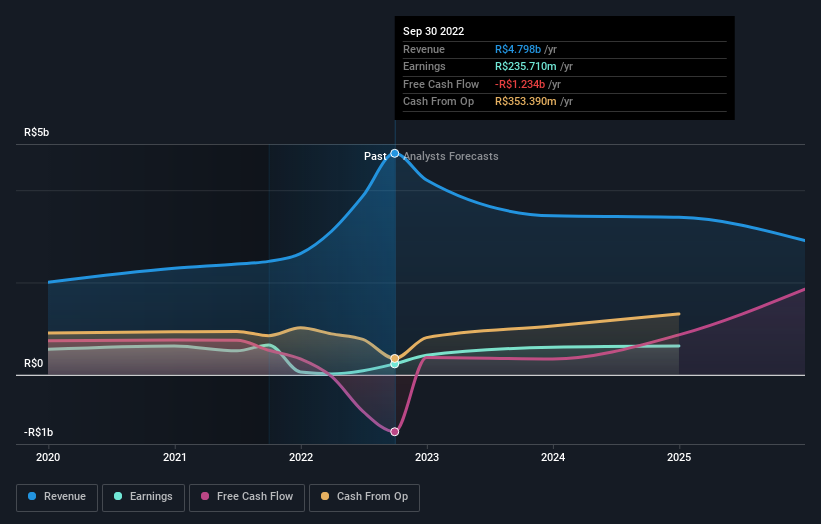Click the -R$1.234b free cash flow value
821x524 pixels.
tap(520, 84)
